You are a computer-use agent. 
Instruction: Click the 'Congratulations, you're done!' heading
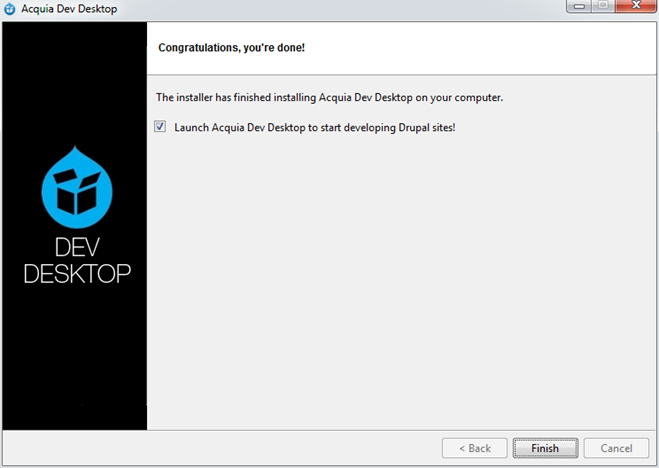pos(231,47)
